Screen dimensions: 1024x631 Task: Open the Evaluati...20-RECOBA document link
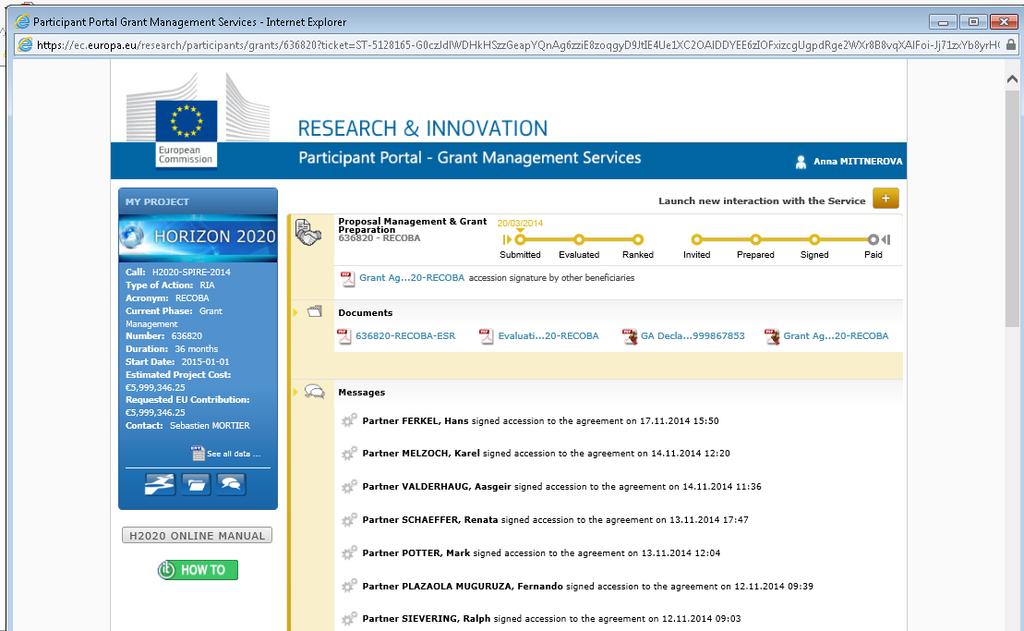pos(549,336)
